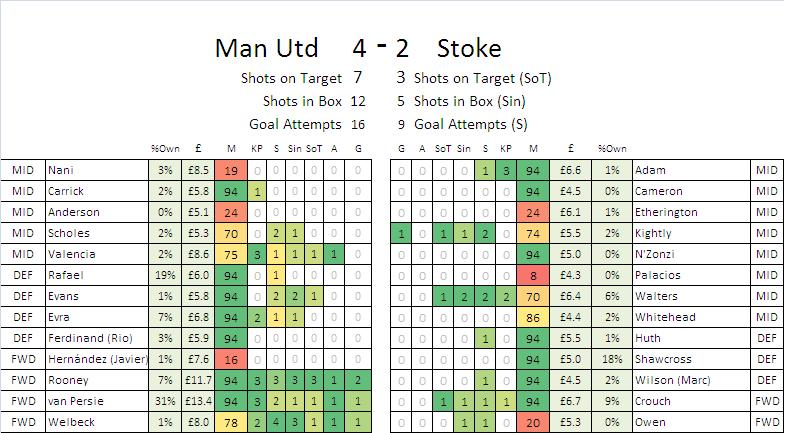Click Welbeck's FWD position cell
Viewport: 787px width, 433px height.
pos(22,423)
